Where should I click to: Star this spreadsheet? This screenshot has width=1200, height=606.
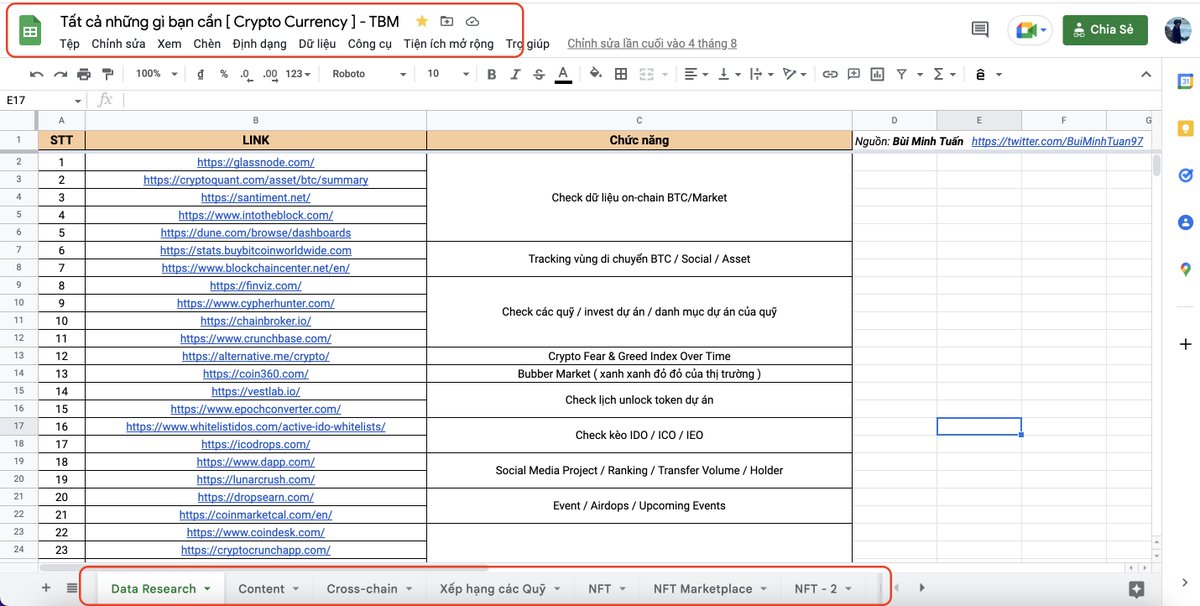pos(422,21)
